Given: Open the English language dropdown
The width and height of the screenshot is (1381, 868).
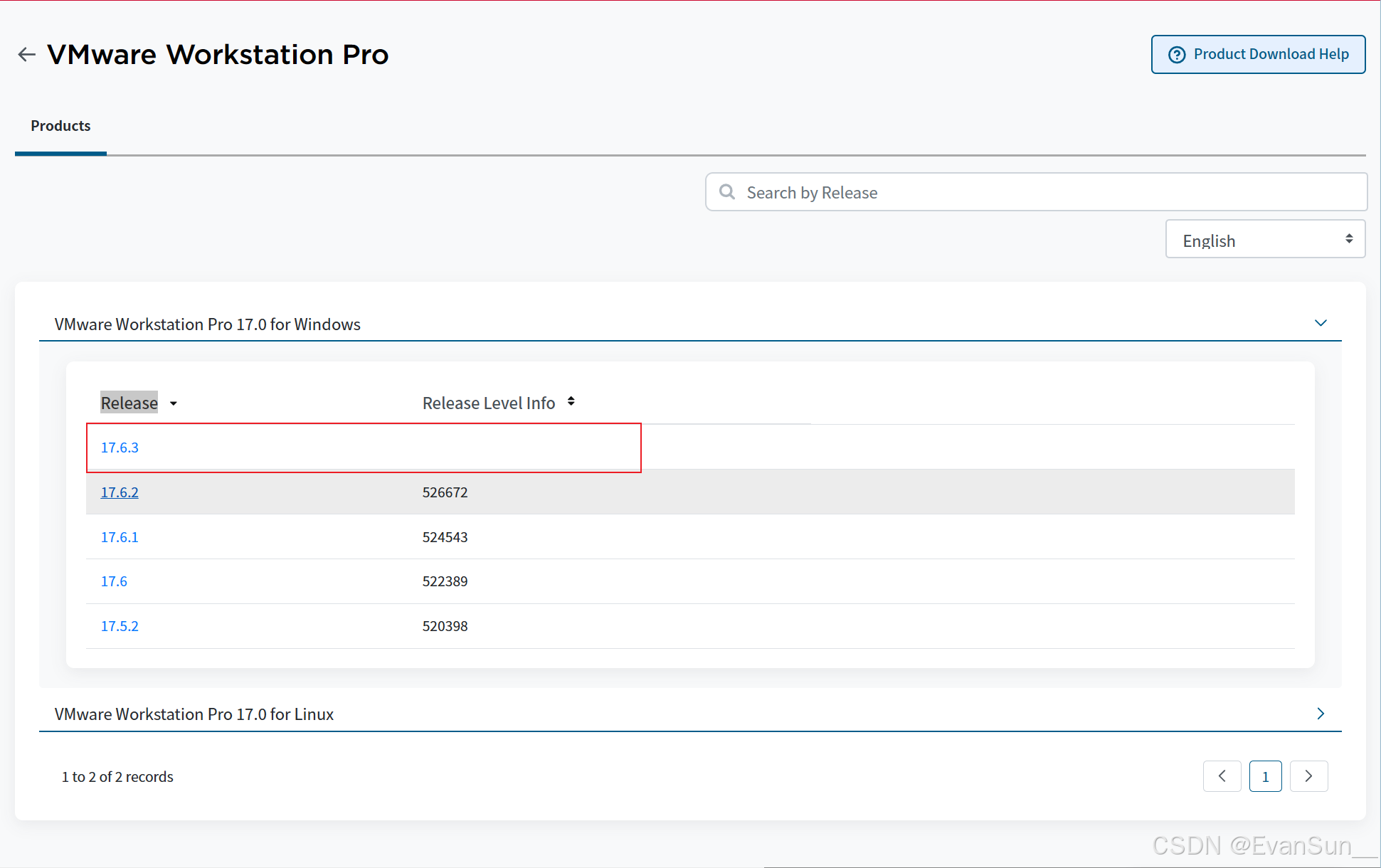Looking at the screenshot, I should click(x=1264, y=240).
